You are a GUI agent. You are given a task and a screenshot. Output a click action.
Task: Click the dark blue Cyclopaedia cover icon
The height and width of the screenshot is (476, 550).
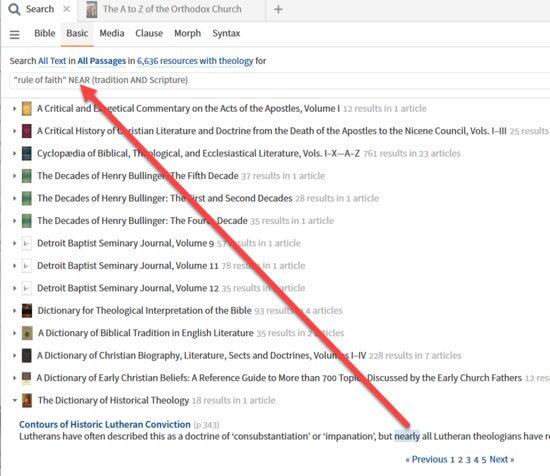point(27,153)
